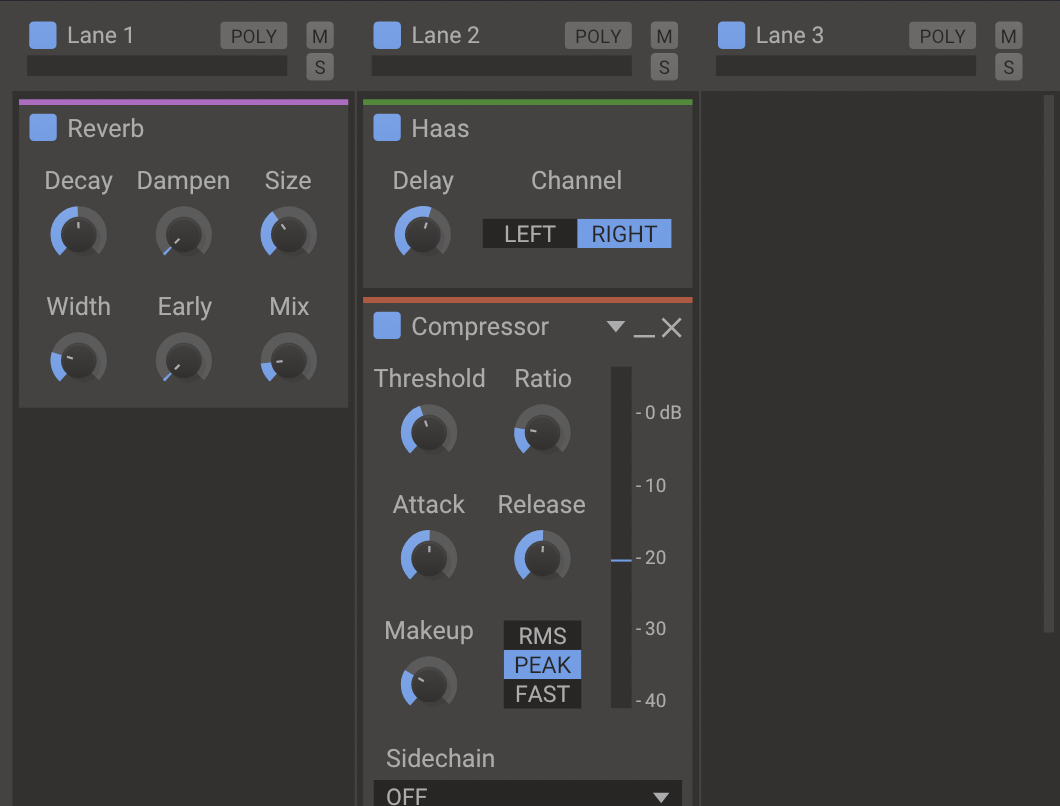Click the Lane 2 name label
Viewport: 1060px width, 806px height.
445,35
